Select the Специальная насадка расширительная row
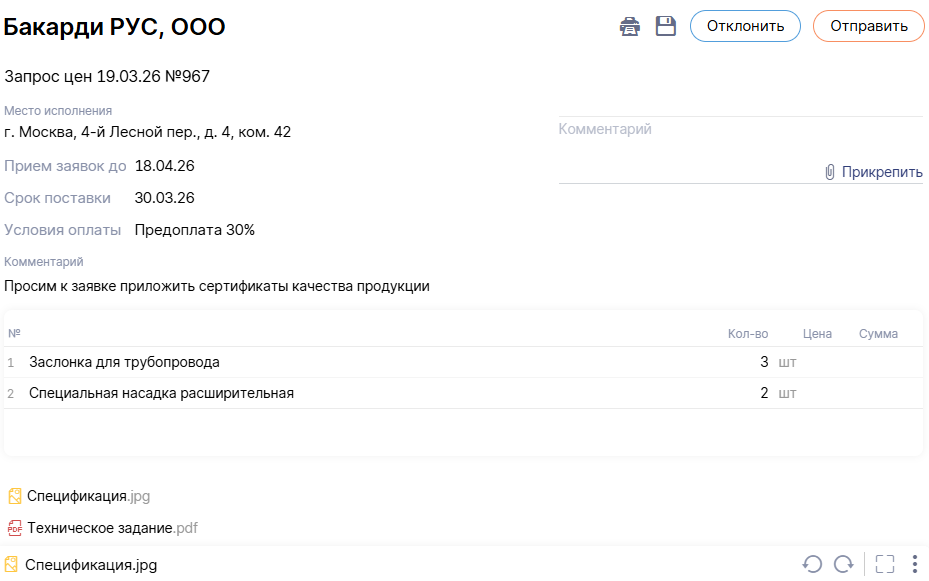Viewport: 929px width, 581px height. (x=161, y=393)
